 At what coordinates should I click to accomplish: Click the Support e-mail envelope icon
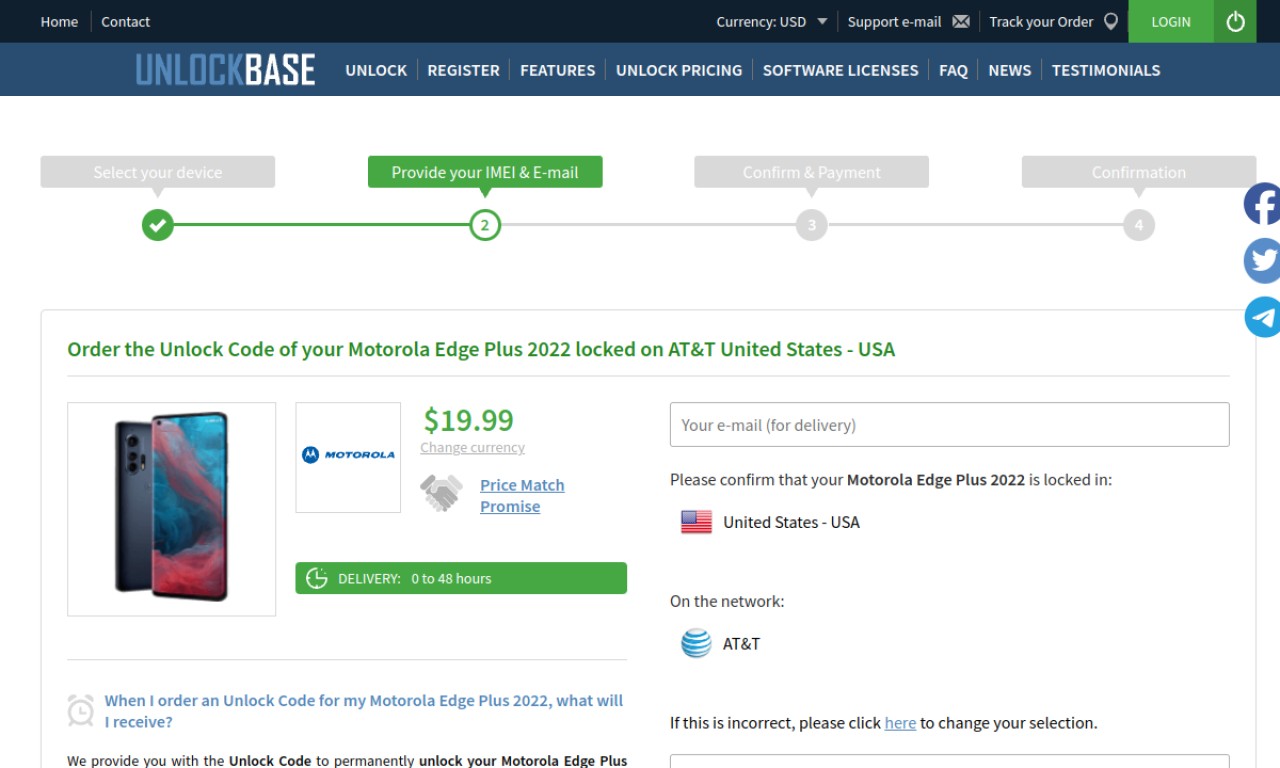pos(961,21)
